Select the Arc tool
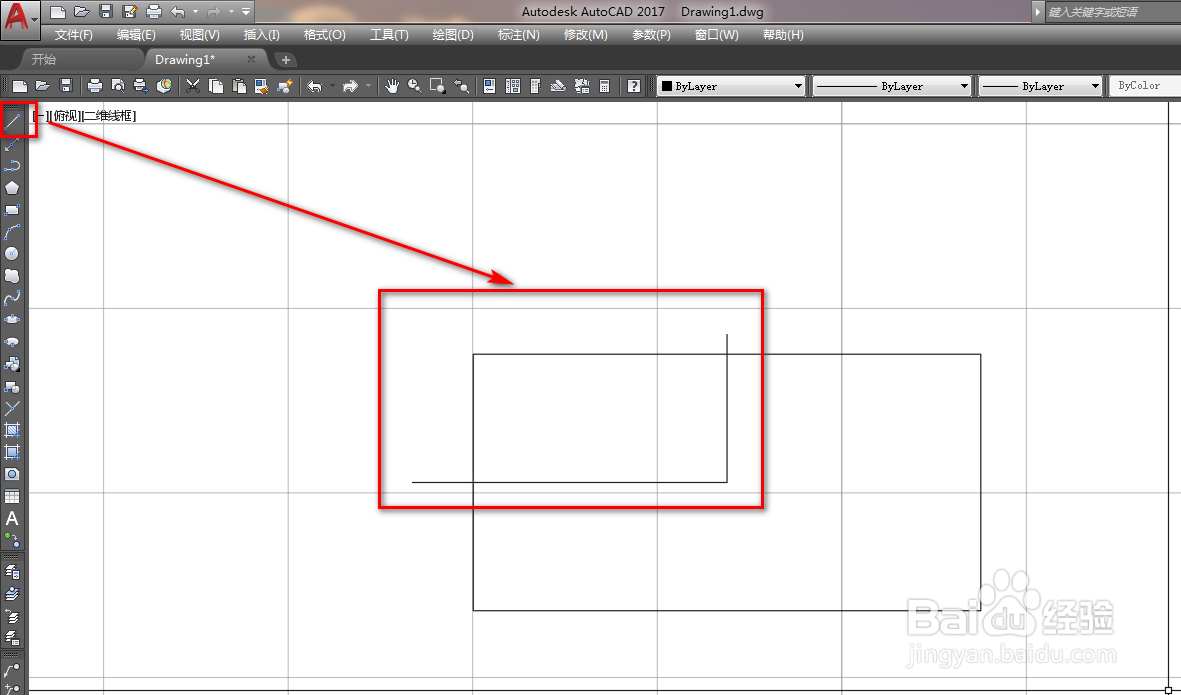Image resolution: width=1181 pixels, height=695 pixels. (x=12, y=232)
